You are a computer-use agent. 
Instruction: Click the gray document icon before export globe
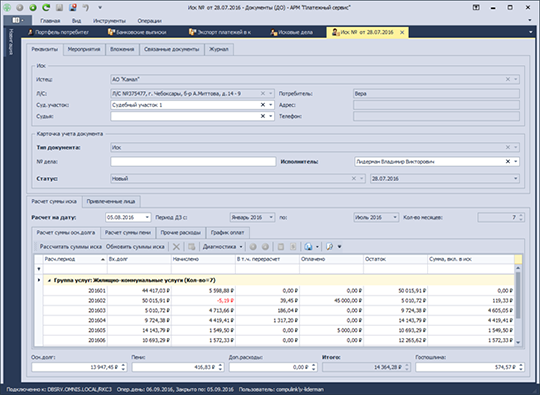click(x=293, y=247)
